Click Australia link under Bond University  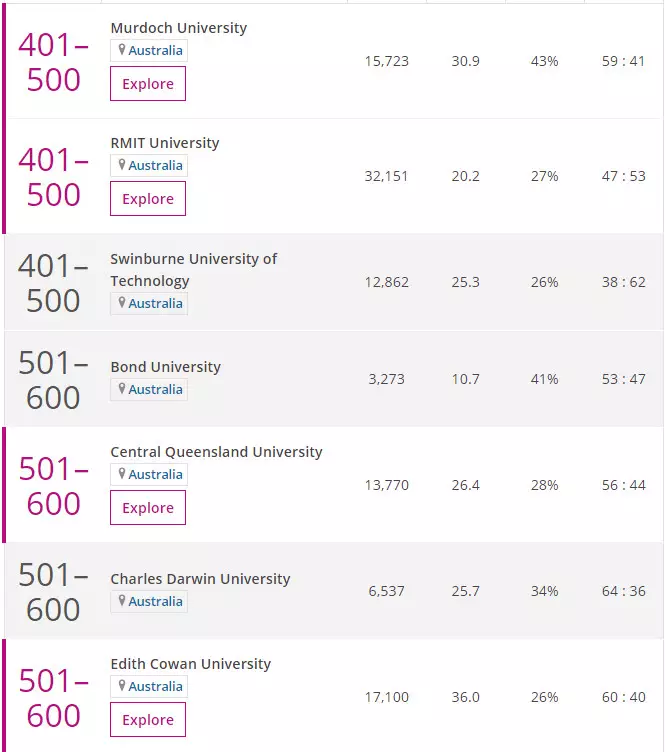[x=155, y=390]
